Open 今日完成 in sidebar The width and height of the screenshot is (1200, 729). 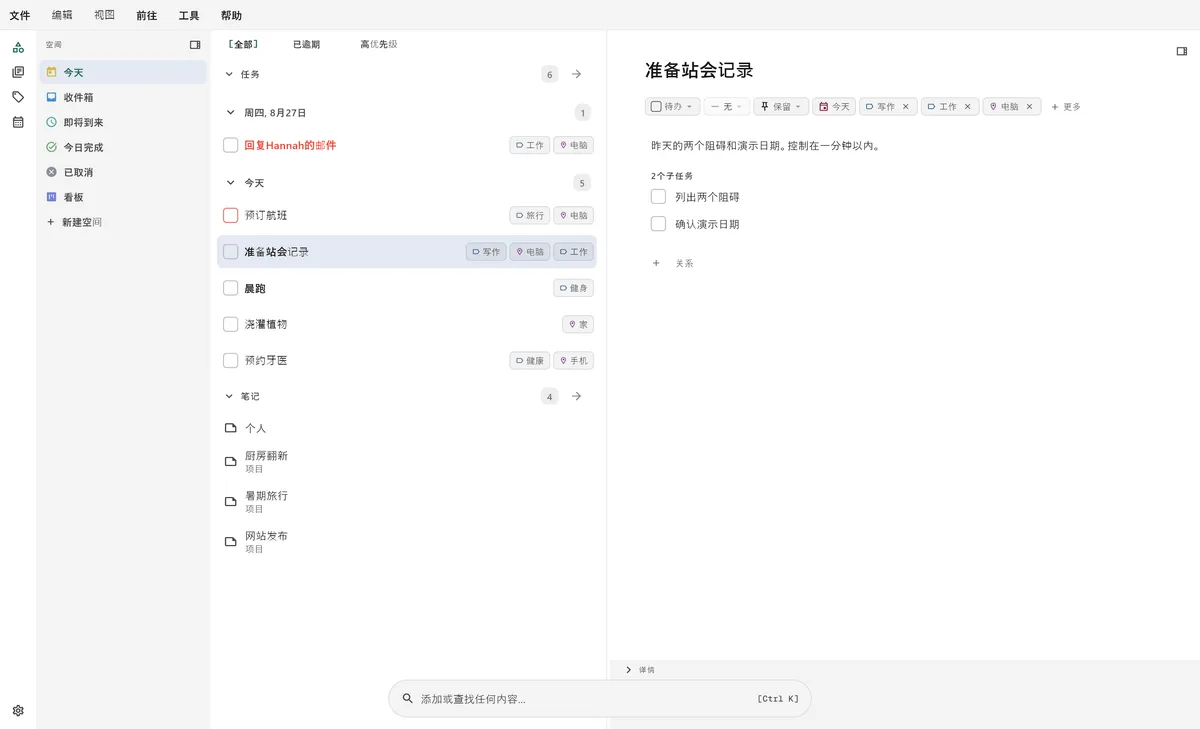pyautogui.click(x=123, y=147)
